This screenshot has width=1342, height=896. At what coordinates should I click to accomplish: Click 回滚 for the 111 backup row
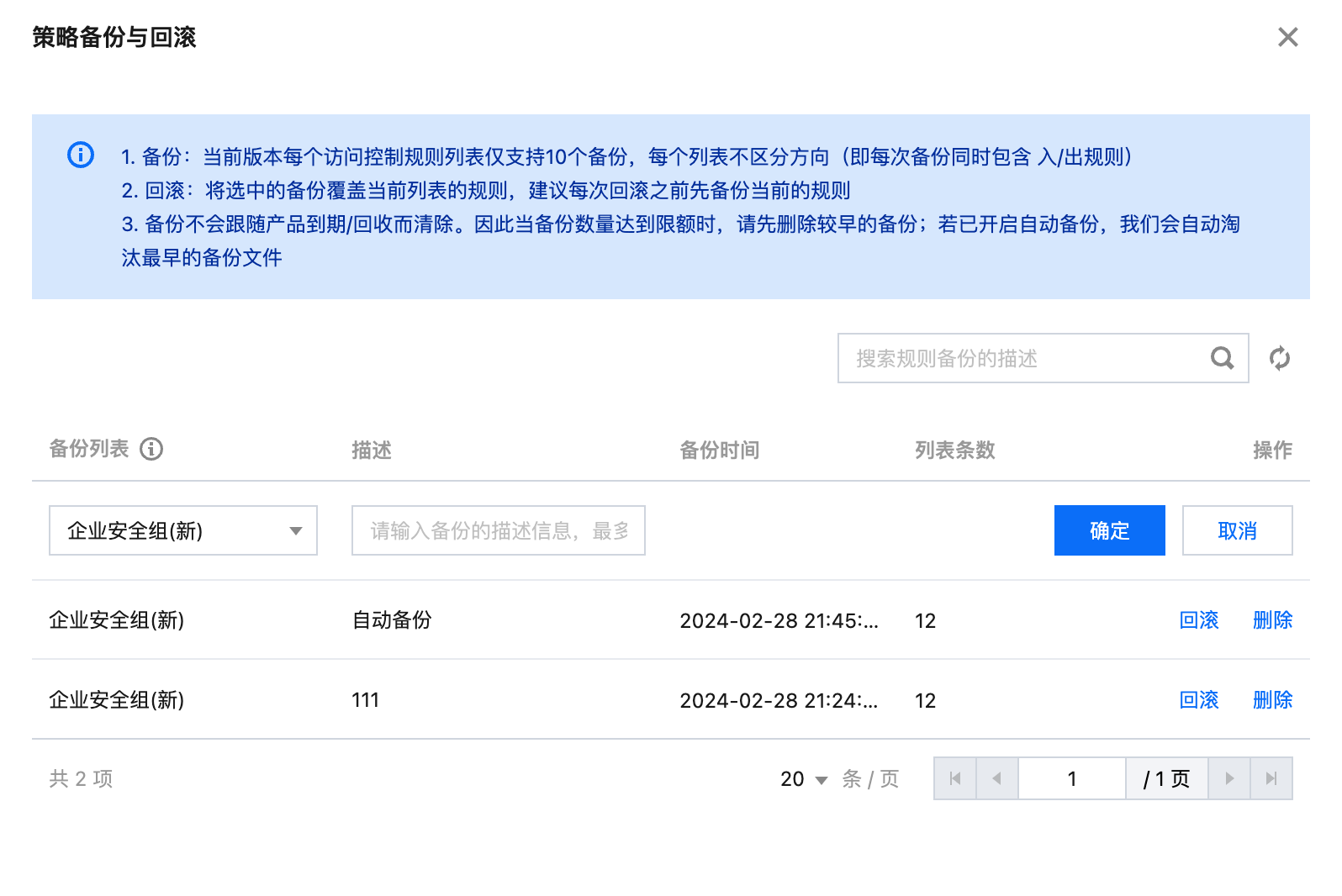(x=1199, y=700)
